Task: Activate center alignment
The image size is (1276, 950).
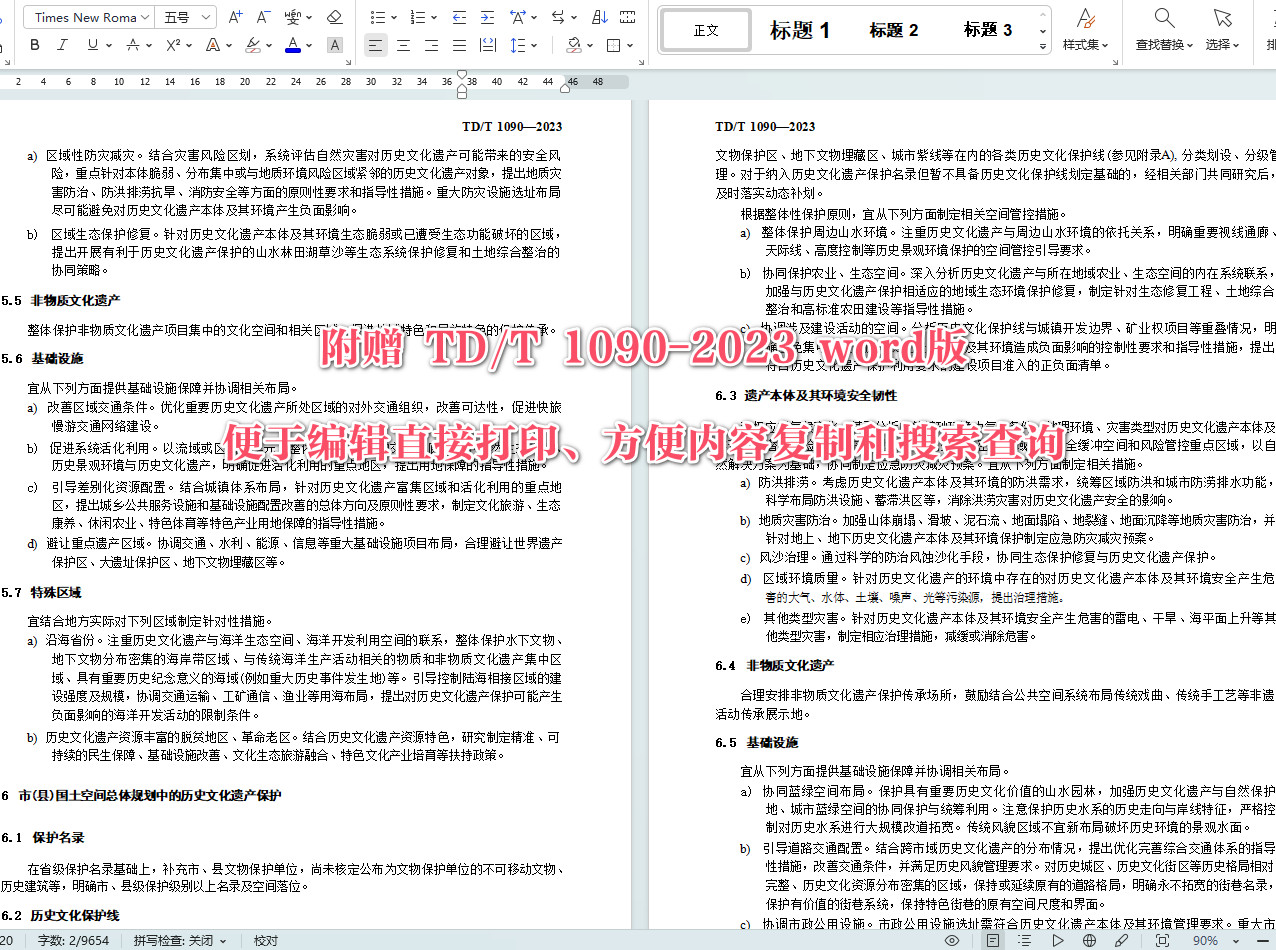Action: pos(401,45)
